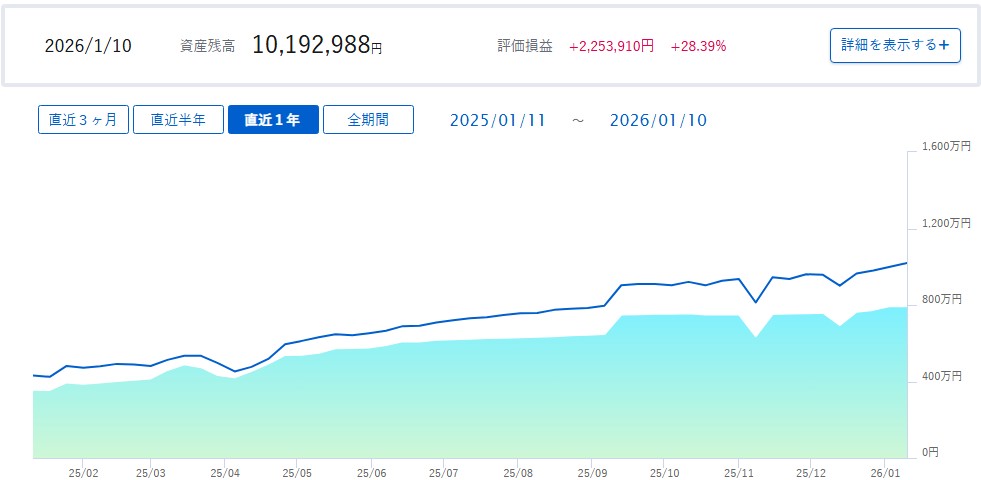This screenshot has width=981, height=480.
Task: Click the rightmost end point of blue line
Action: (906, 263)
